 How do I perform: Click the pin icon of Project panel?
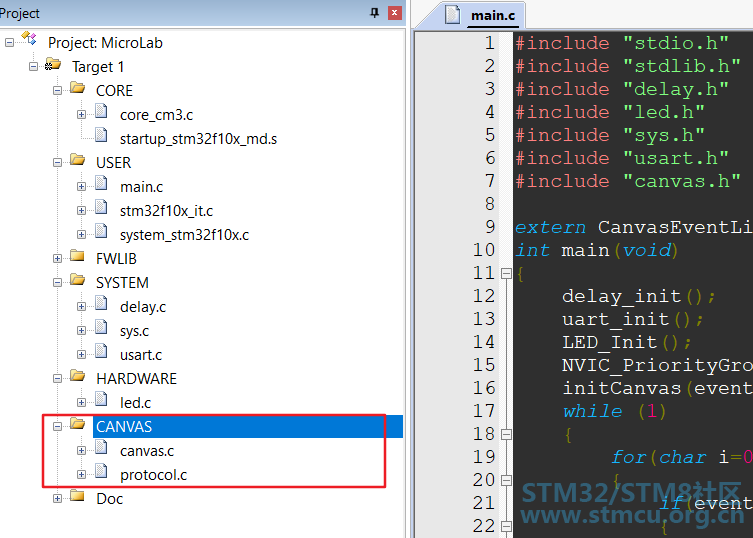coord(375,13)
